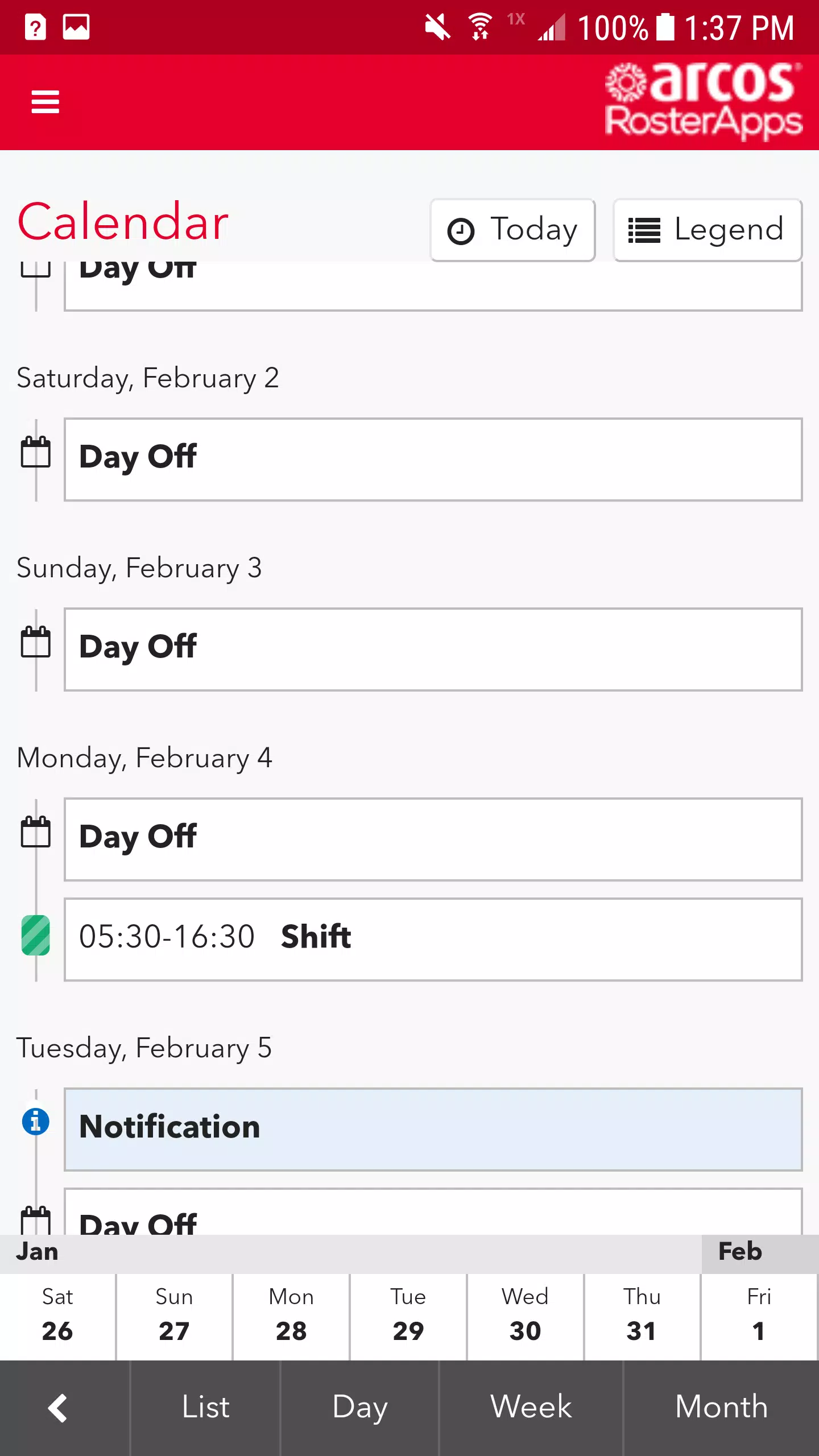Screen dimensions: 819x1456
Task: Go back with the left chevron arrow
Action: pyautogui.click(x=57, y=1408)
